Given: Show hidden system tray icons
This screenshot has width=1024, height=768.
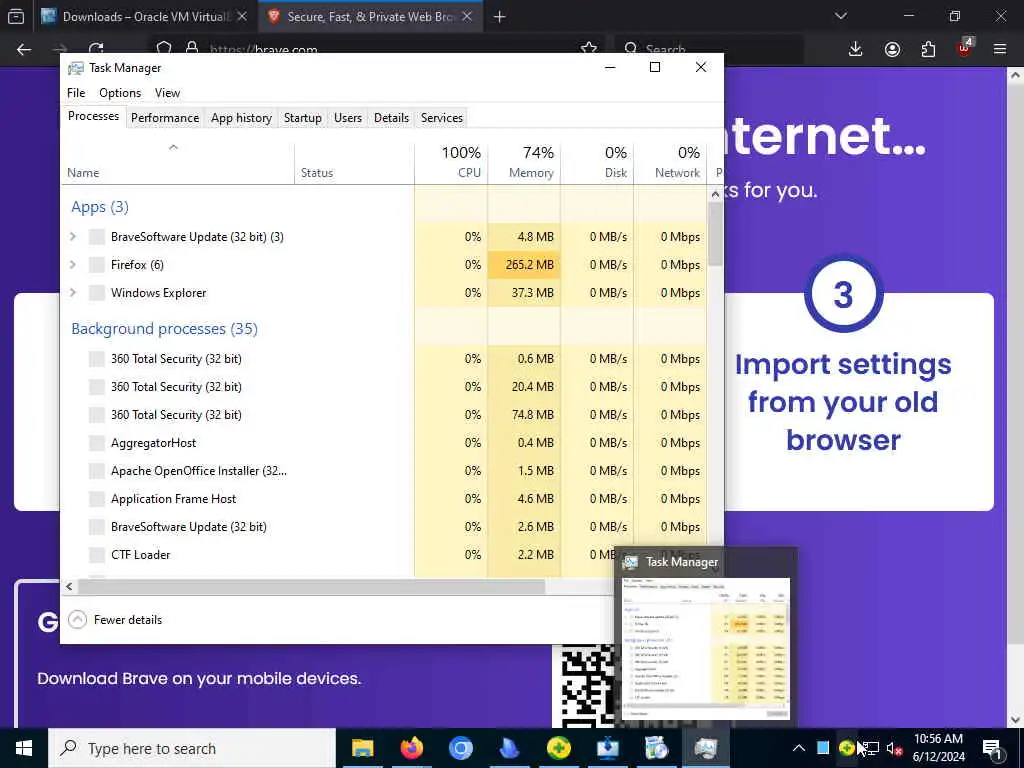Looking at the screenshot, I should point(799,748).
